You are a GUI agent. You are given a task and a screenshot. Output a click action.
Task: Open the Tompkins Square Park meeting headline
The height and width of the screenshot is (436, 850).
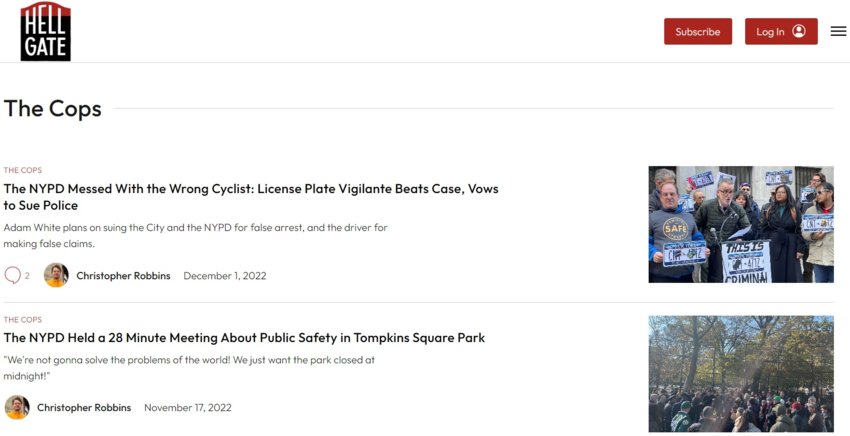244,337
